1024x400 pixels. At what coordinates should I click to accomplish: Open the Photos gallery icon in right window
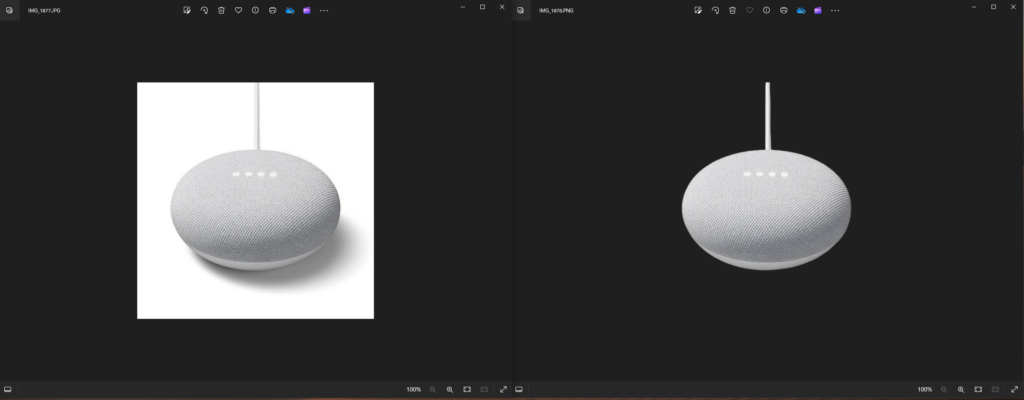pyautogui.click(x=520, y=10)
